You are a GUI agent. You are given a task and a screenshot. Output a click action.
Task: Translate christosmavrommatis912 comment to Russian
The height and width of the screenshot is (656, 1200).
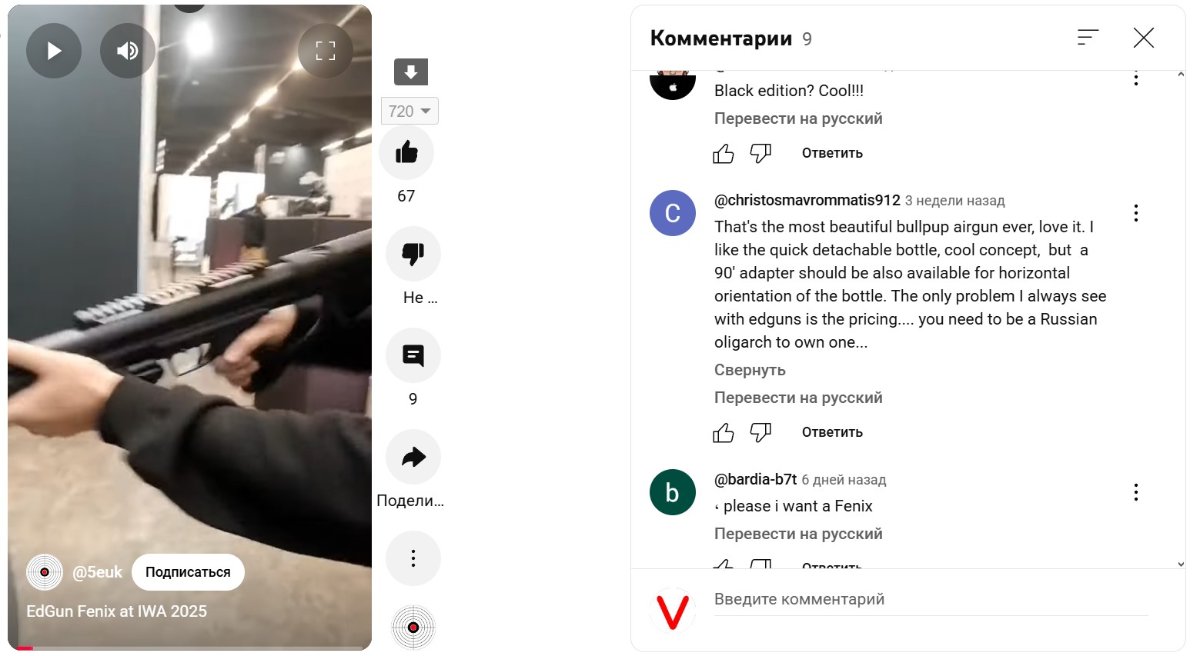tap(798, 398)
